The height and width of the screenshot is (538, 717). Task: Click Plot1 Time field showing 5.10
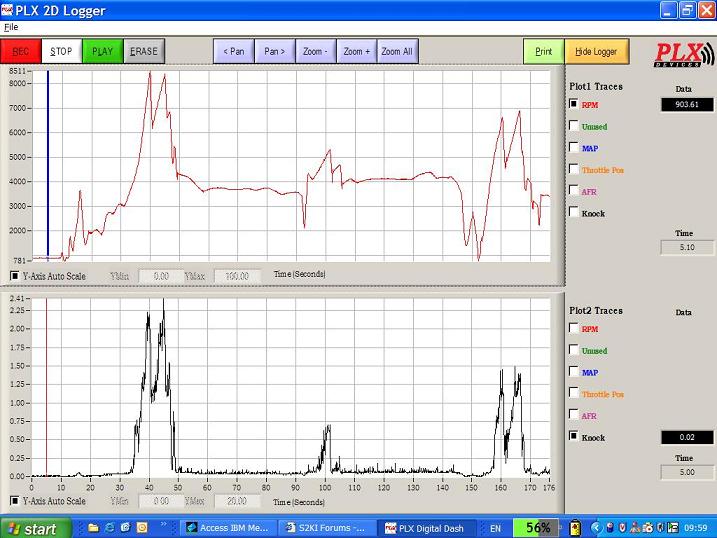(687, 247)
